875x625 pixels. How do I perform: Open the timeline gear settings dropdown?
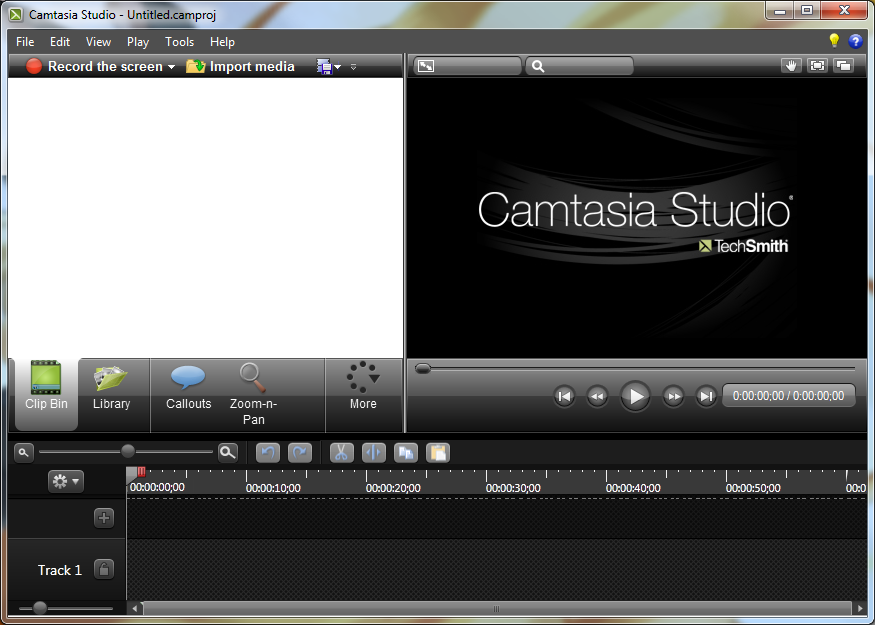66,481
